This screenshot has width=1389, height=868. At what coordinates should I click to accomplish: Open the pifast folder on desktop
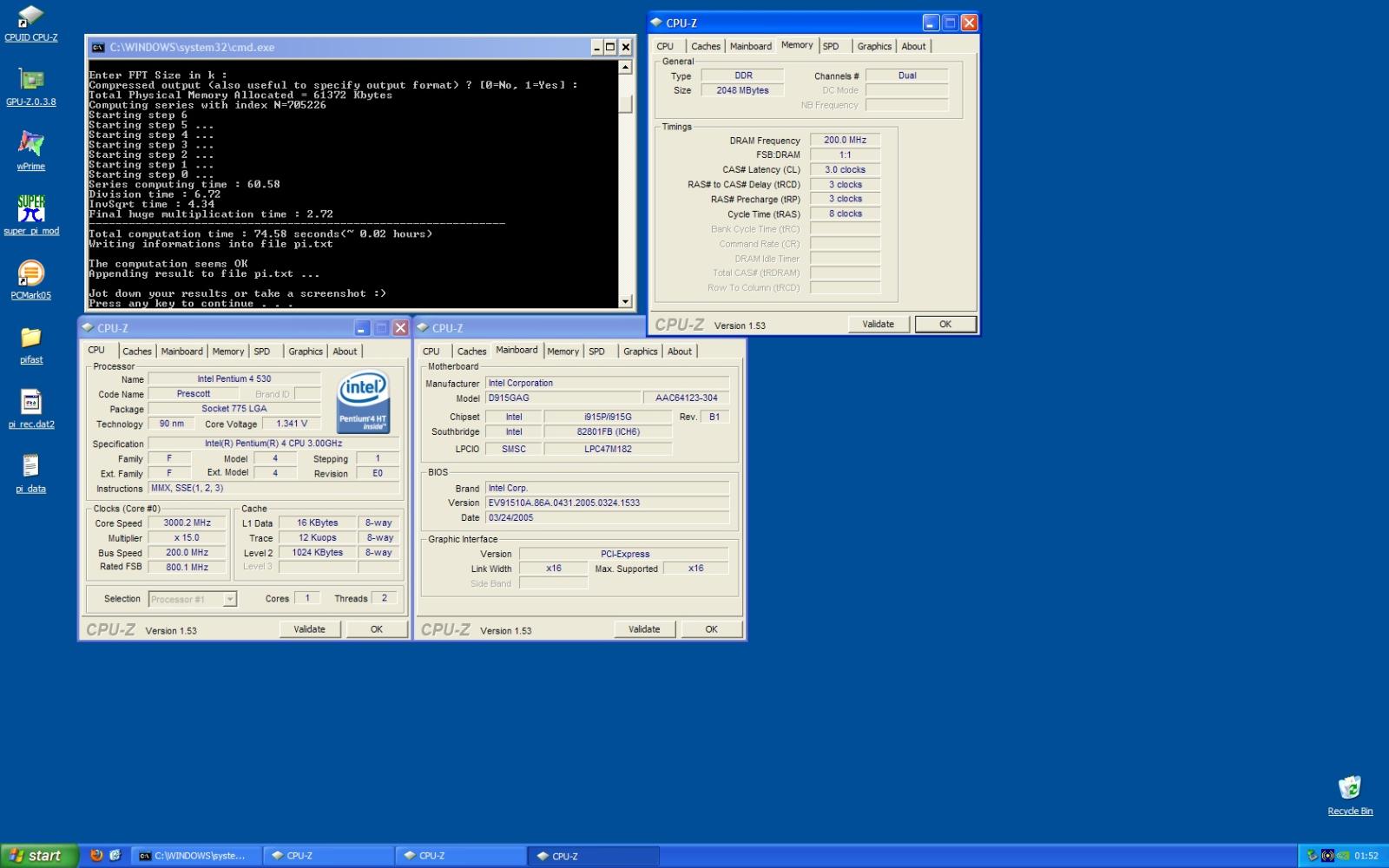click(31, 344)
